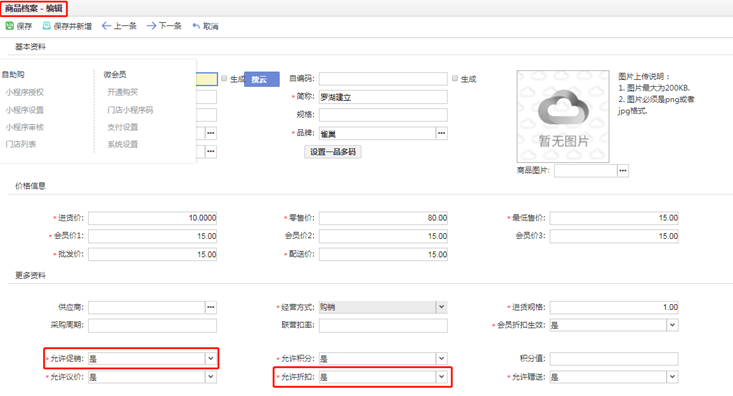The width and height of the screenshot is (733, 396).
Task: Expand 允许促销 dropdown
Action: click(211, 359)
